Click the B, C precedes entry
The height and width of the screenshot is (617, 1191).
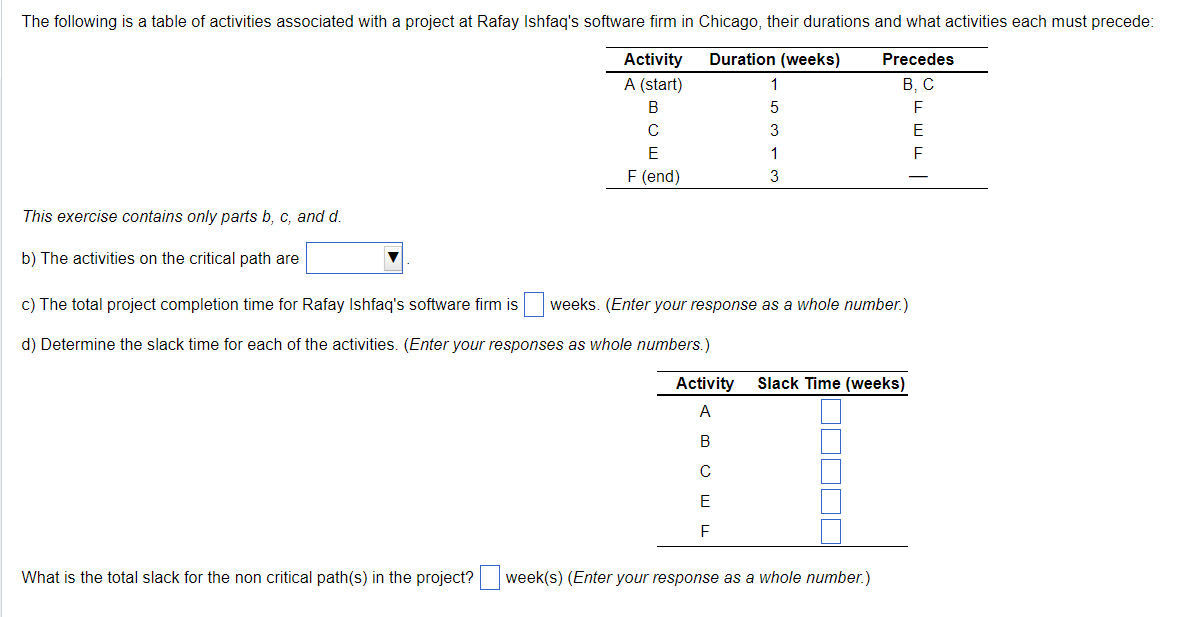point(917,84)
